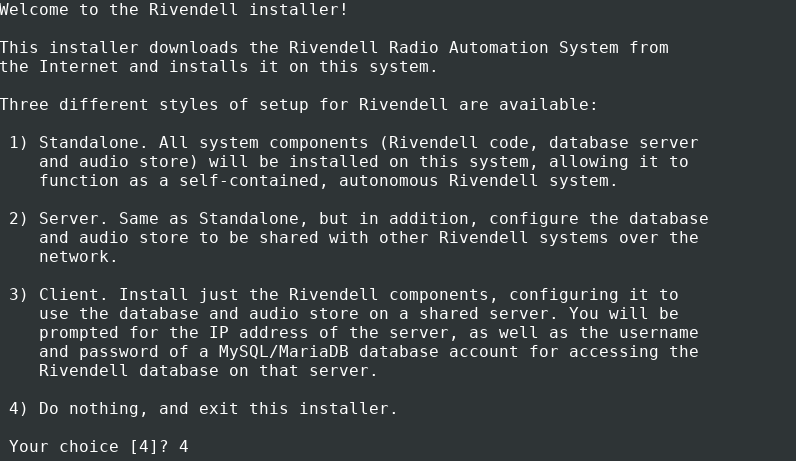The width and height of the screenshot is (796, 461).
Task: Select the "1)" option number marker
Action: [19, 142]
